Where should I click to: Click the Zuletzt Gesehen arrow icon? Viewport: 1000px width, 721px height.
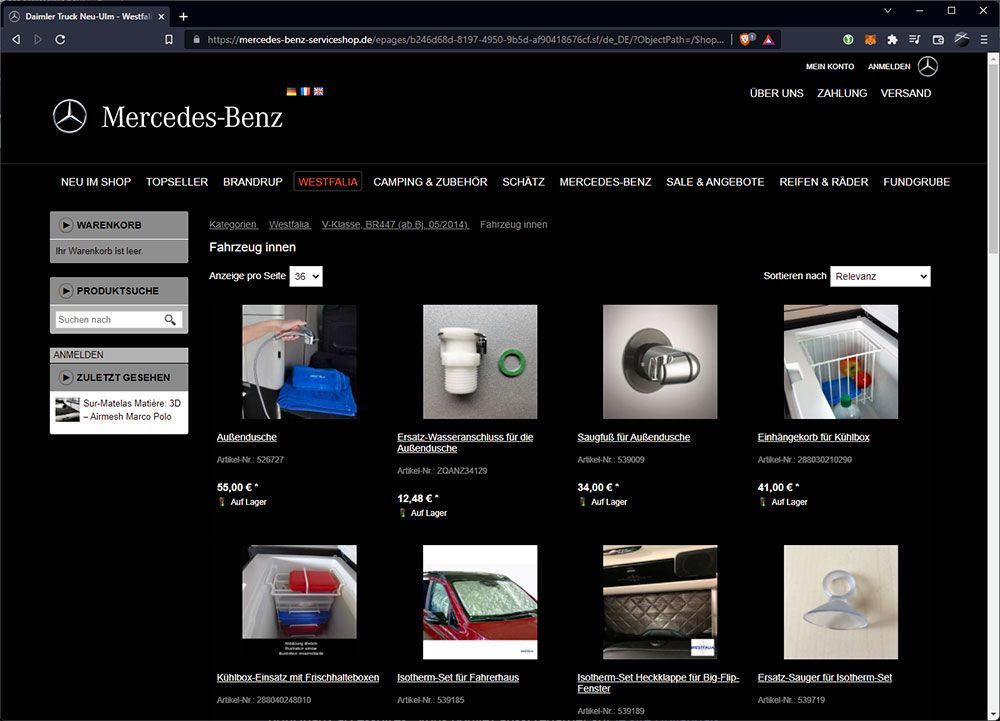point(66,377)
